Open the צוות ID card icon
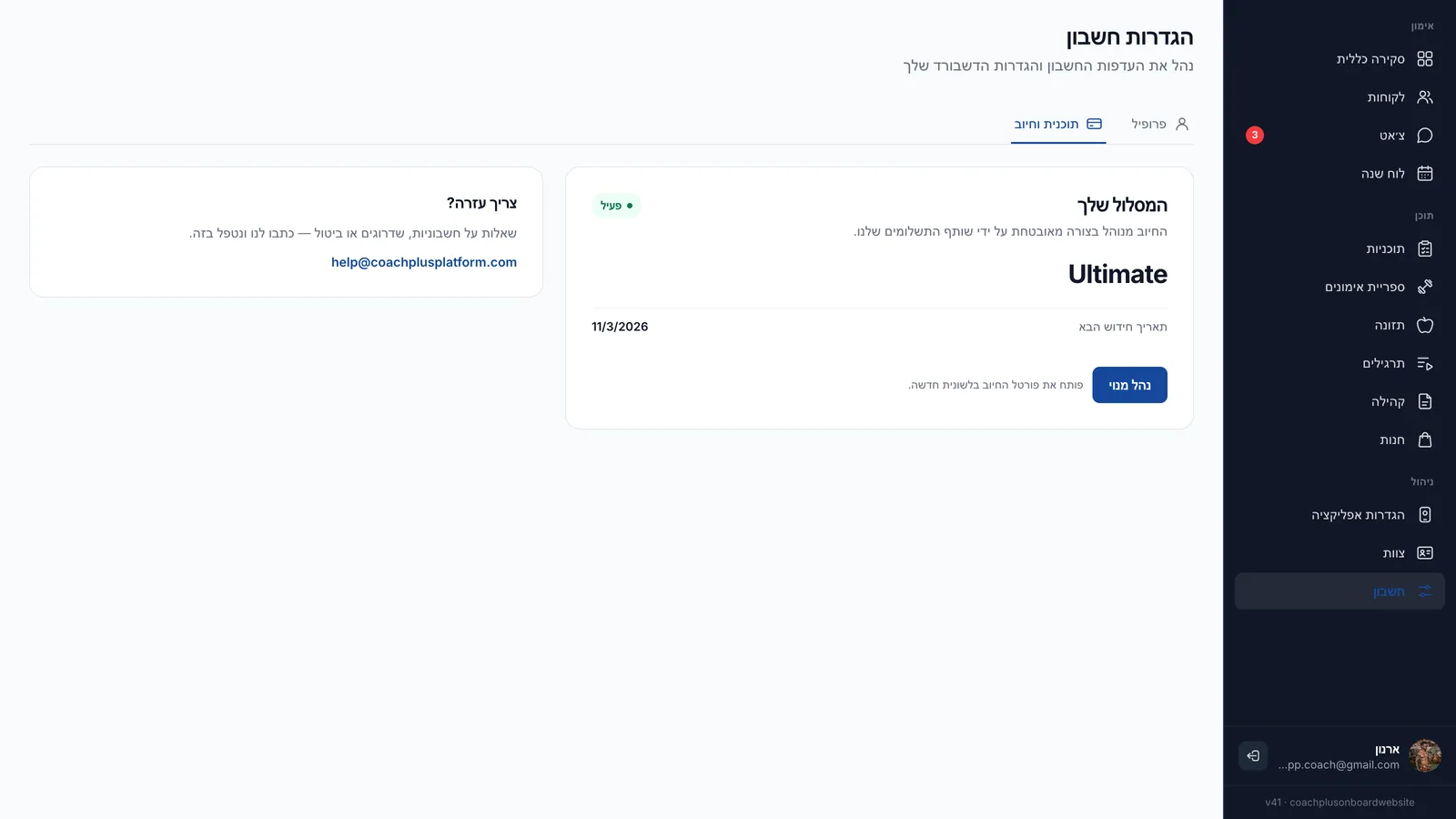This screenshot has height=819, width=1456. coord(1425,553)
